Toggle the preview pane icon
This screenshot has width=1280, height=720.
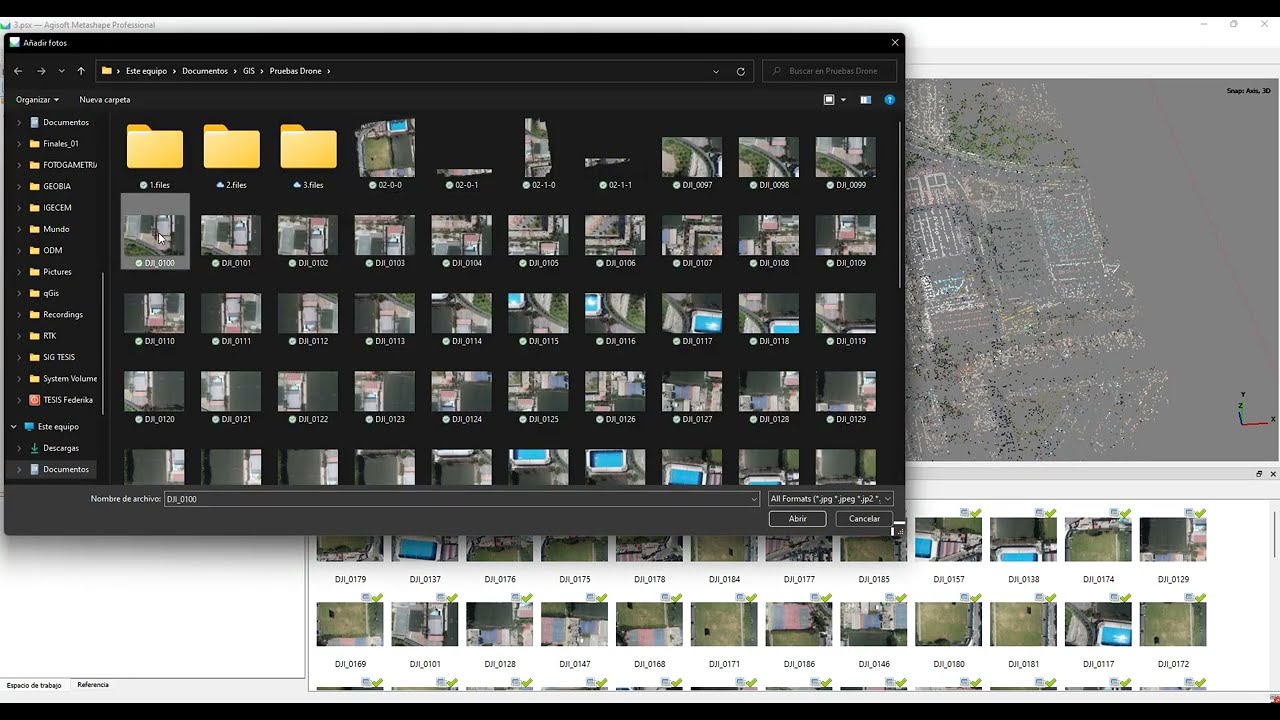tap(866, 100)
